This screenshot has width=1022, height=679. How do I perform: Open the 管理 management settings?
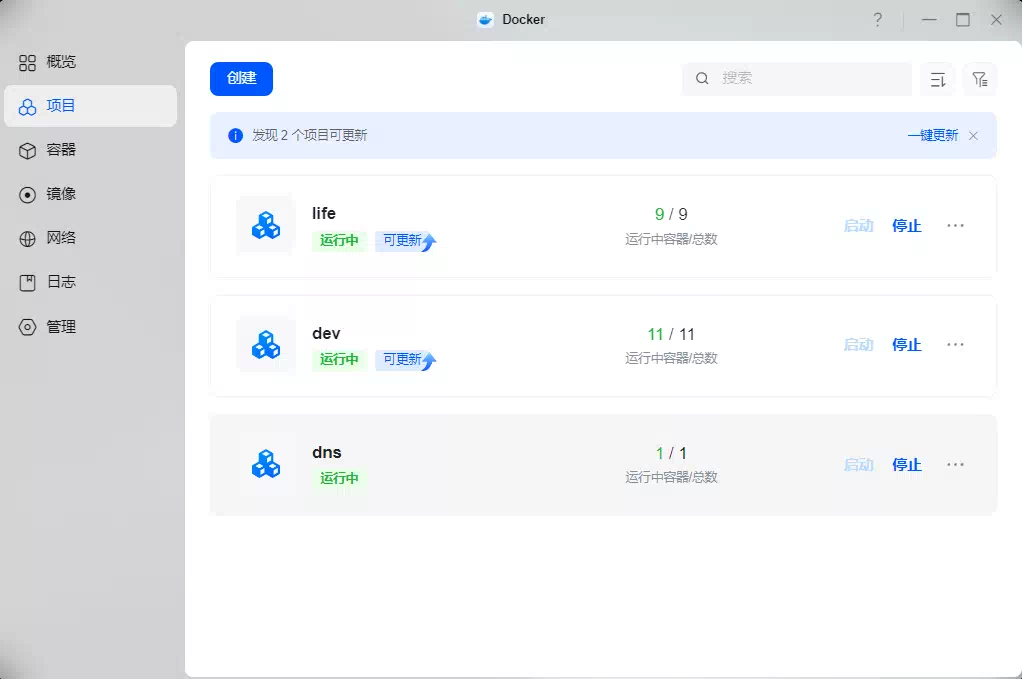47,326
